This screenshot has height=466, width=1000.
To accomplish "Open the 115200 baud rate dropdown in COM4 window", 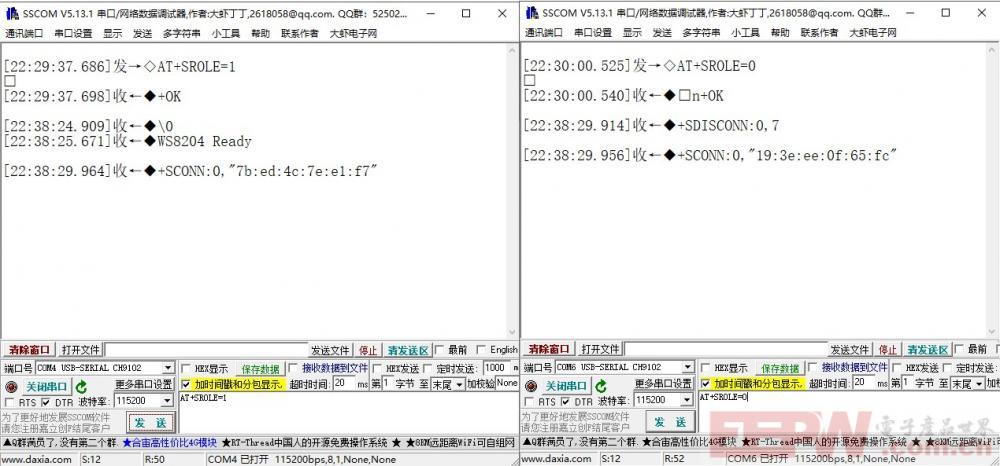I will click(167, 400).
